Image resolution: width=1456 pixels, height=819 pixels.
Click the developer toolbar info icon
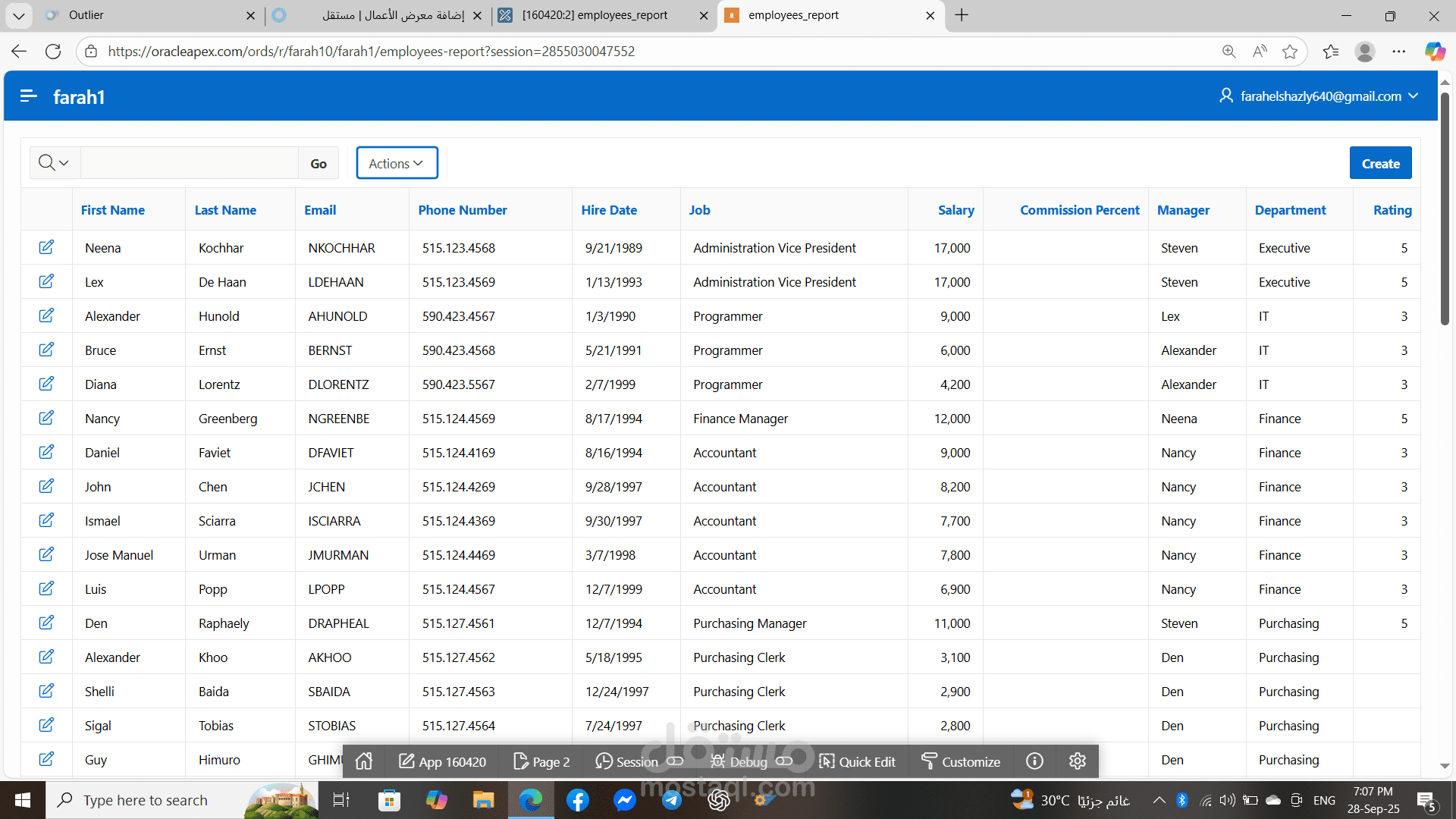(x=1034, y=761)
